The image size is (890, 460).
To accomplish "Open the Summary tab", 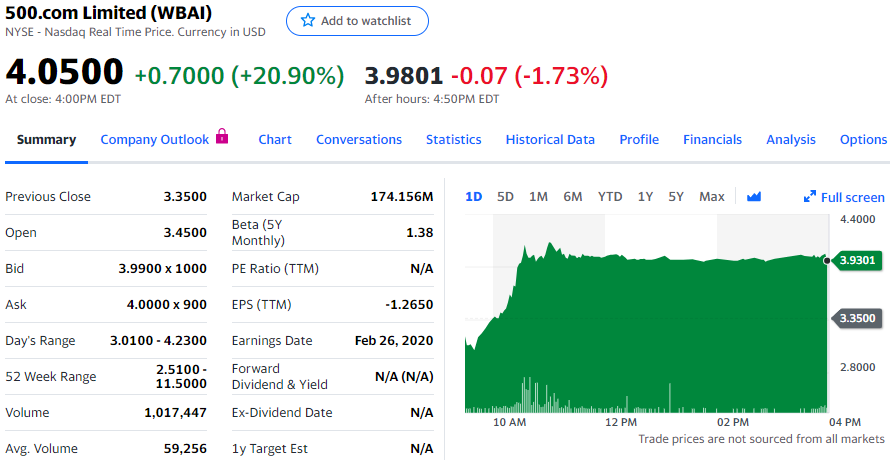I will (47, 140).
